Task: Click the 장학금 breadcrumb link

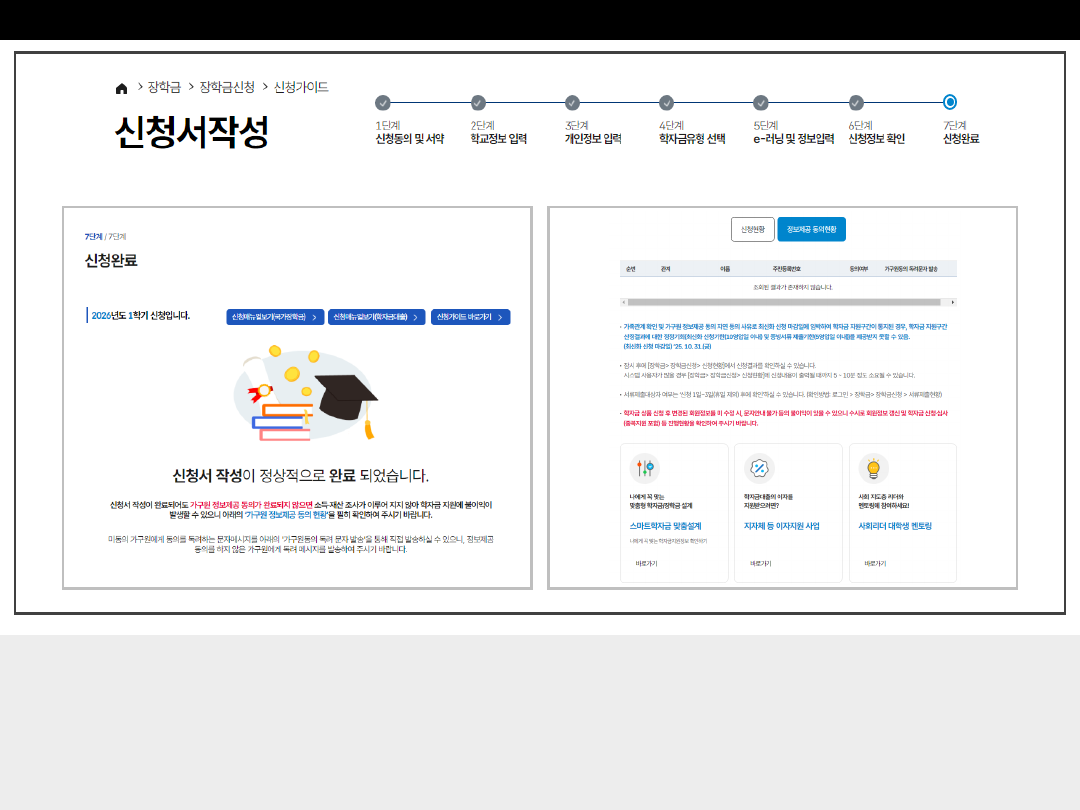Action: point(164,87)
